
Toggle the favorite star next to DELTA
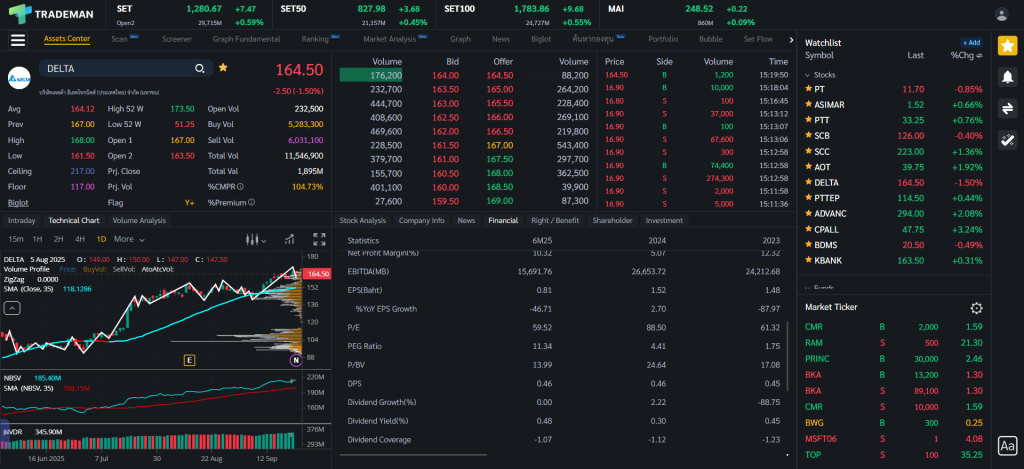[x=223, y=67]
